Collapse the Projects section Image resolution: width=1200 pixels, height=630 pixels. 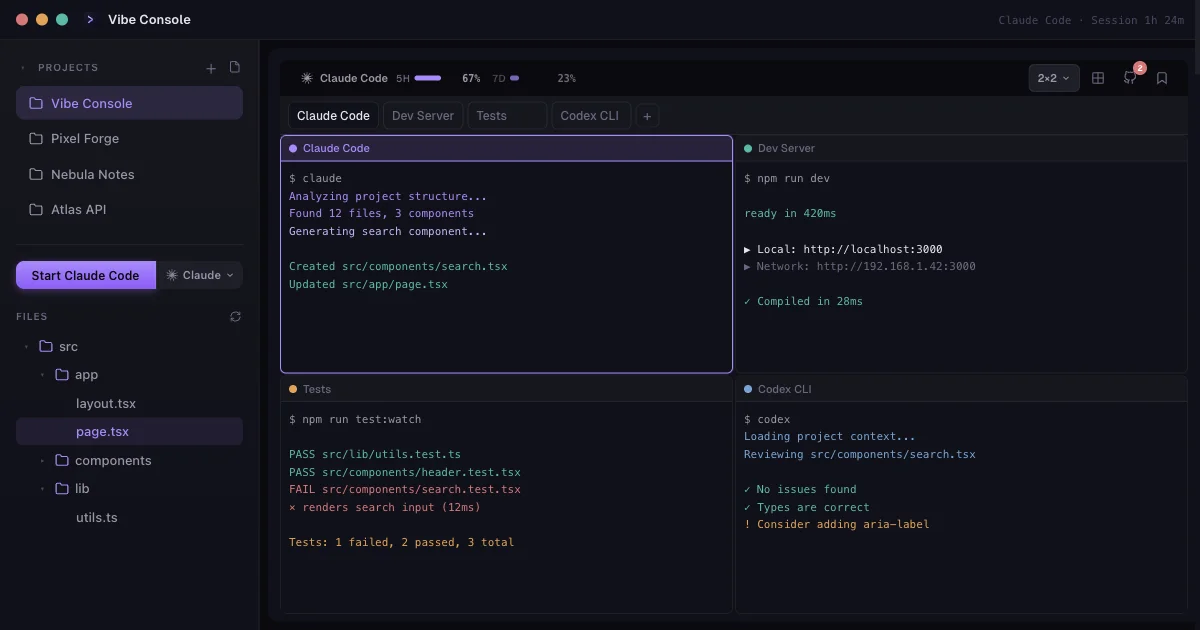[23, 68]
